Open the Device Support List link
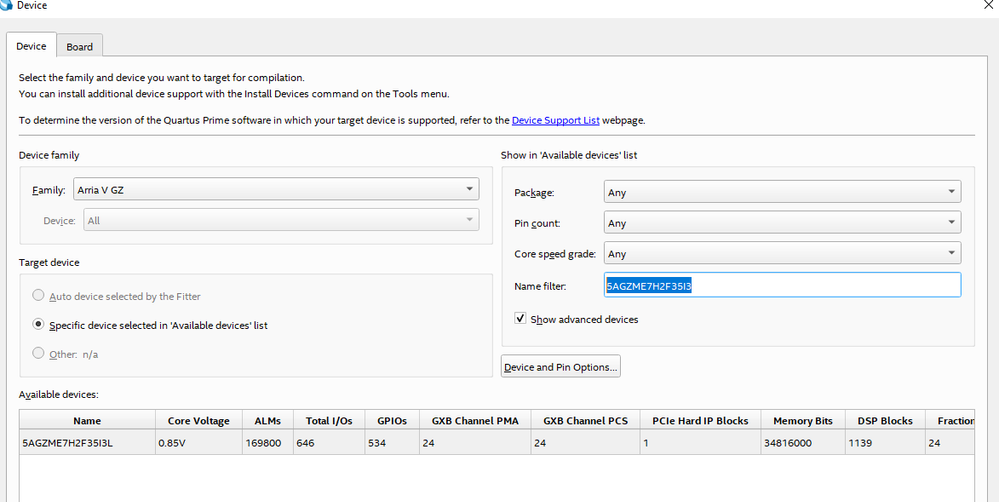This screenshot has width=999, height=502. pyautogui.click(x=555, y=120)
